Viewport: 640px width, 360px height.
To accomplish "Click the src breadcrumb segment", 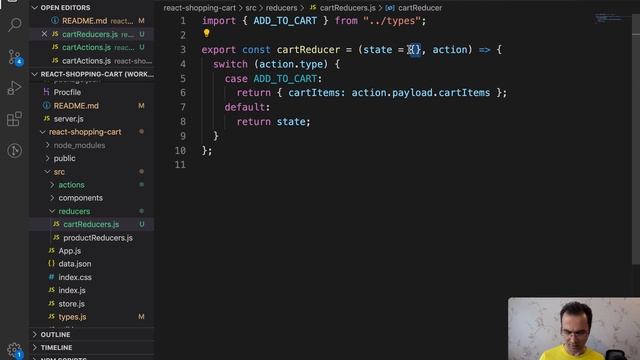I will tap(251, 8).
